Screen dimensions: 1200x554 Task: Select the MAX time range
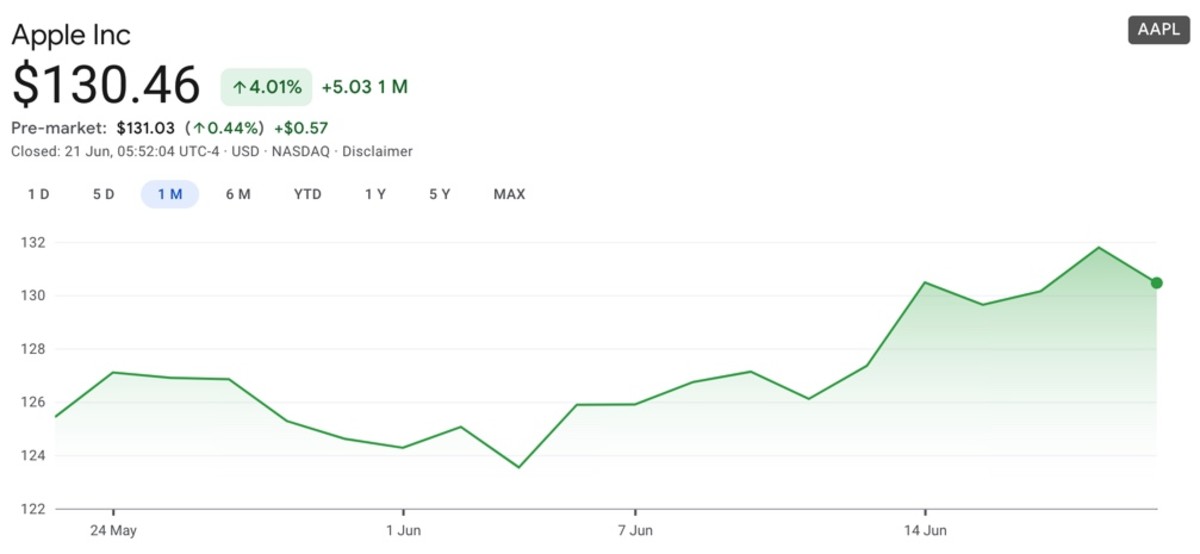pyautogui.click(x=509, y=194)
